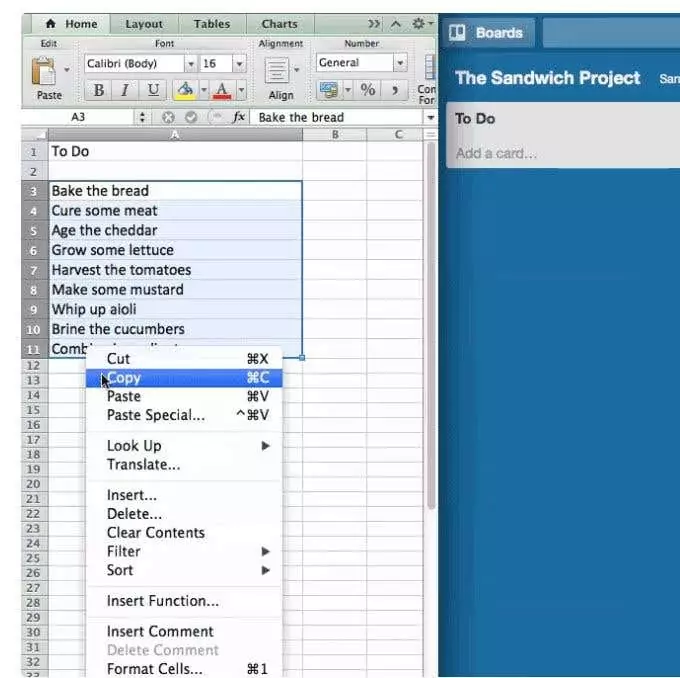
Task: Choose Insert Comment from the context menu
Action: pyautogui.click(x=184, y=632)
